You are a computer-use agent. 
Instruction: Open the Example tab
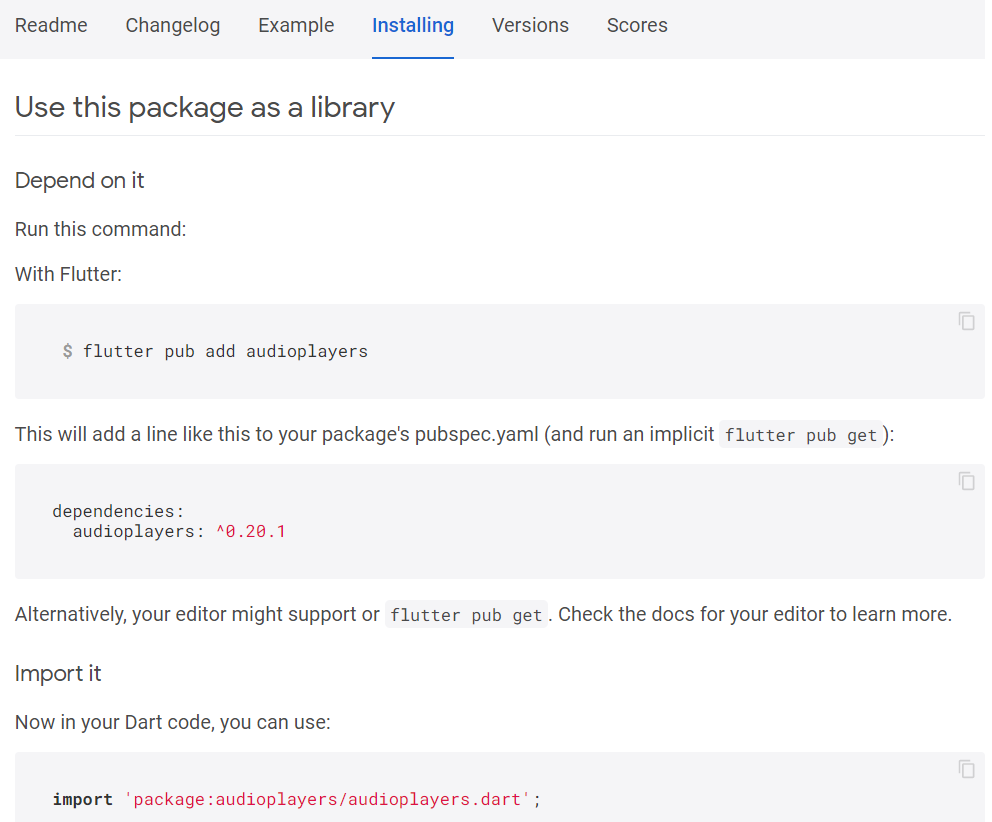(296, 25)
